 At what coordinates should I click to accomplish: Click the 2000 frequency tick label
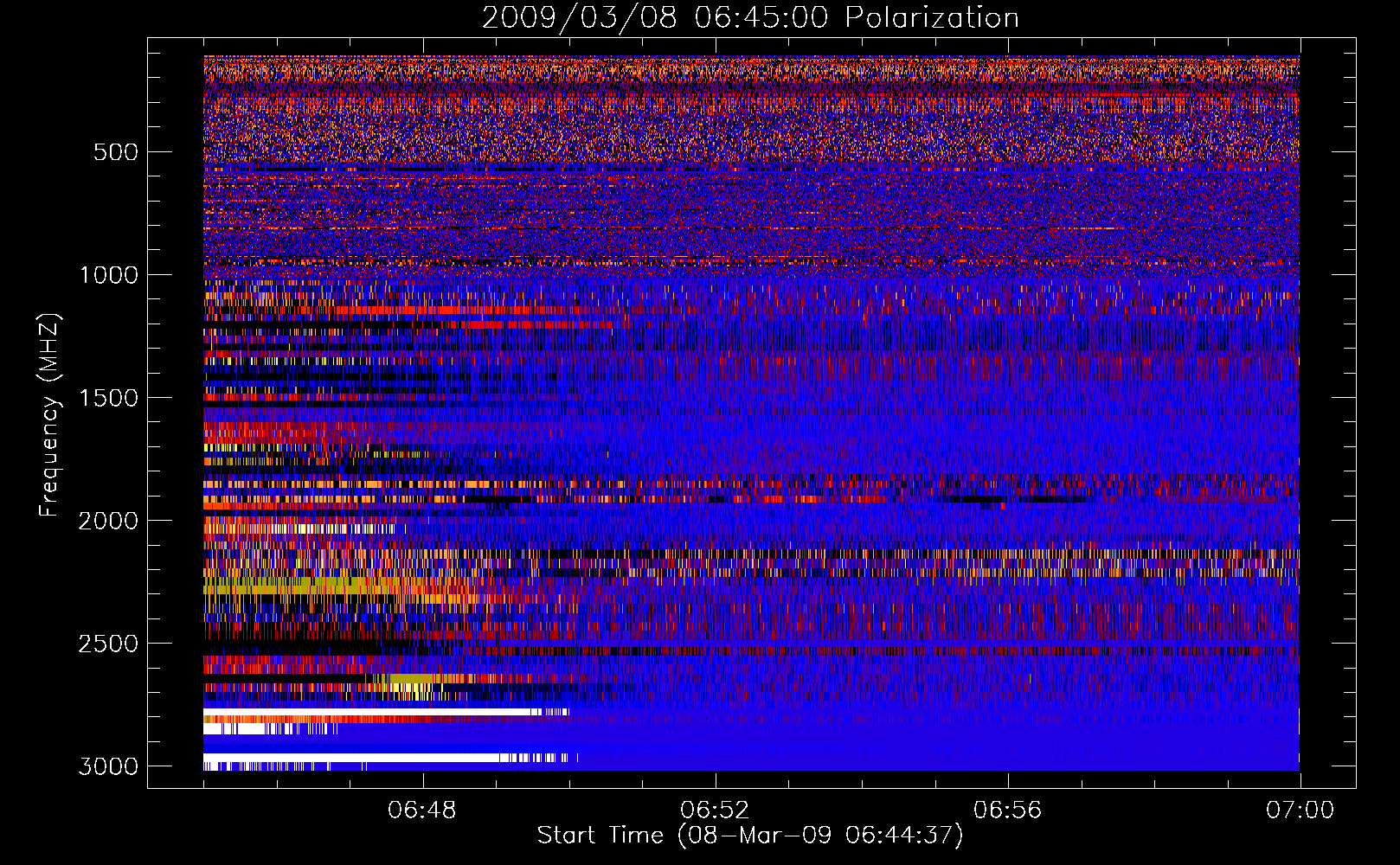point(109,521)
